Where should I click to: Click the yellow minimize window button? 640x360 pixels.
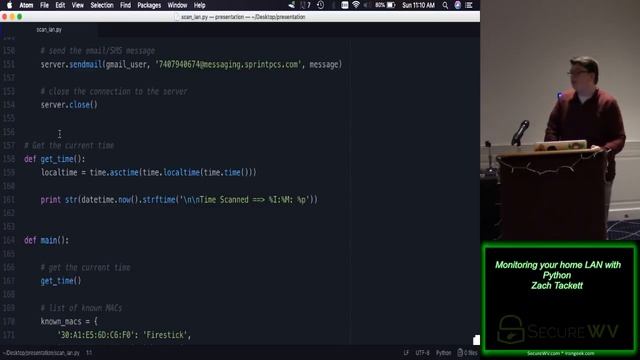point(12,17)
